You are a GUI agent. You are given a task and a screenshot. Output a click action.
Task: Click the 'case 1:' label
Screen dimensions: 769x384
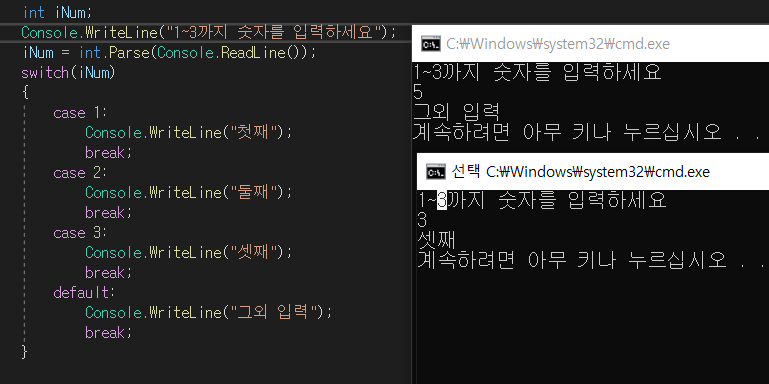(80, 113)
